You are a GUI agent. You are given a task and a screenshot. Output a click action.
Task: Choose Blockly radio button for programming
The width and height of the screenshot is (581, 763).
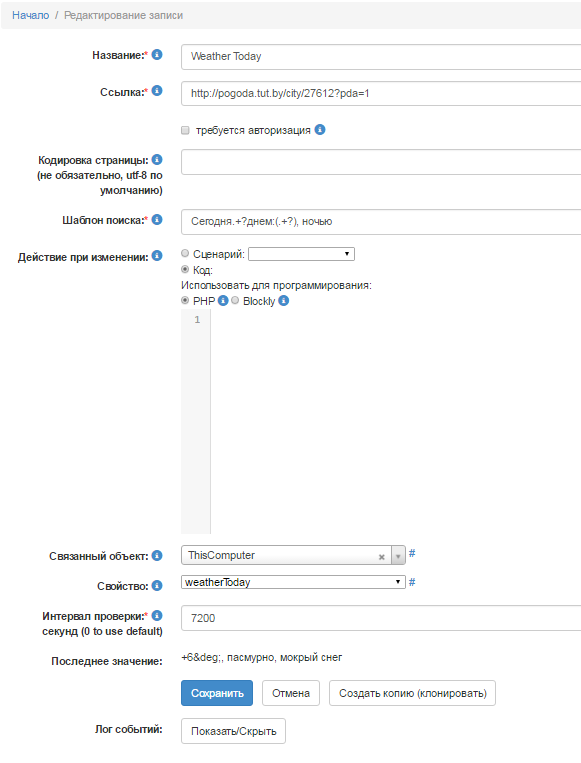click(235, 300)
